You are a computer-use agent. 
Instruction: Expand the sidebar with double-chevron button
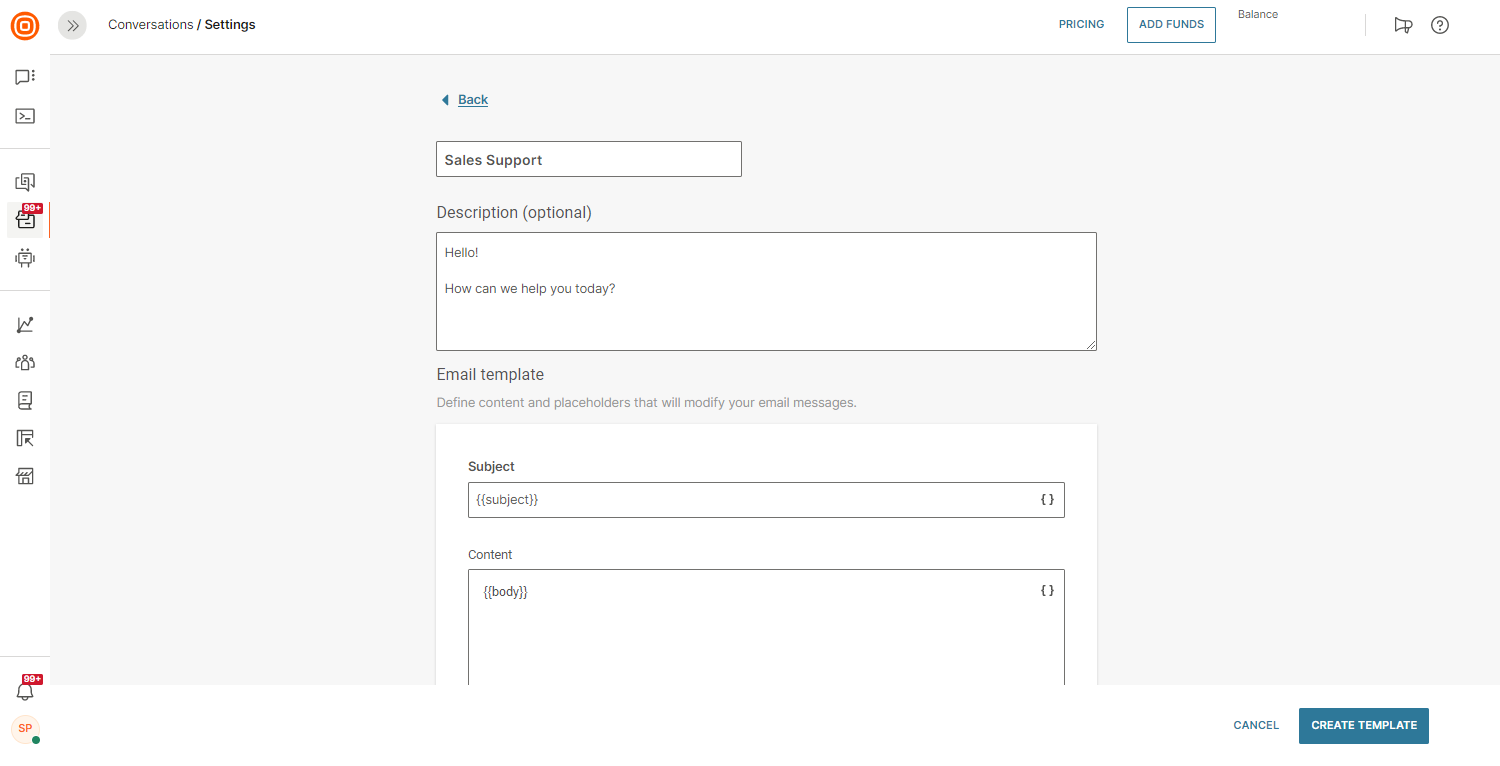coord(72,26)
